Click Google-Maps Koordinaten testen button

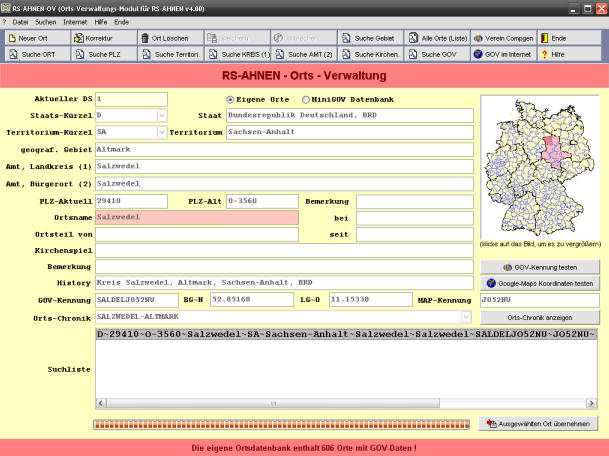coord(540,284)
